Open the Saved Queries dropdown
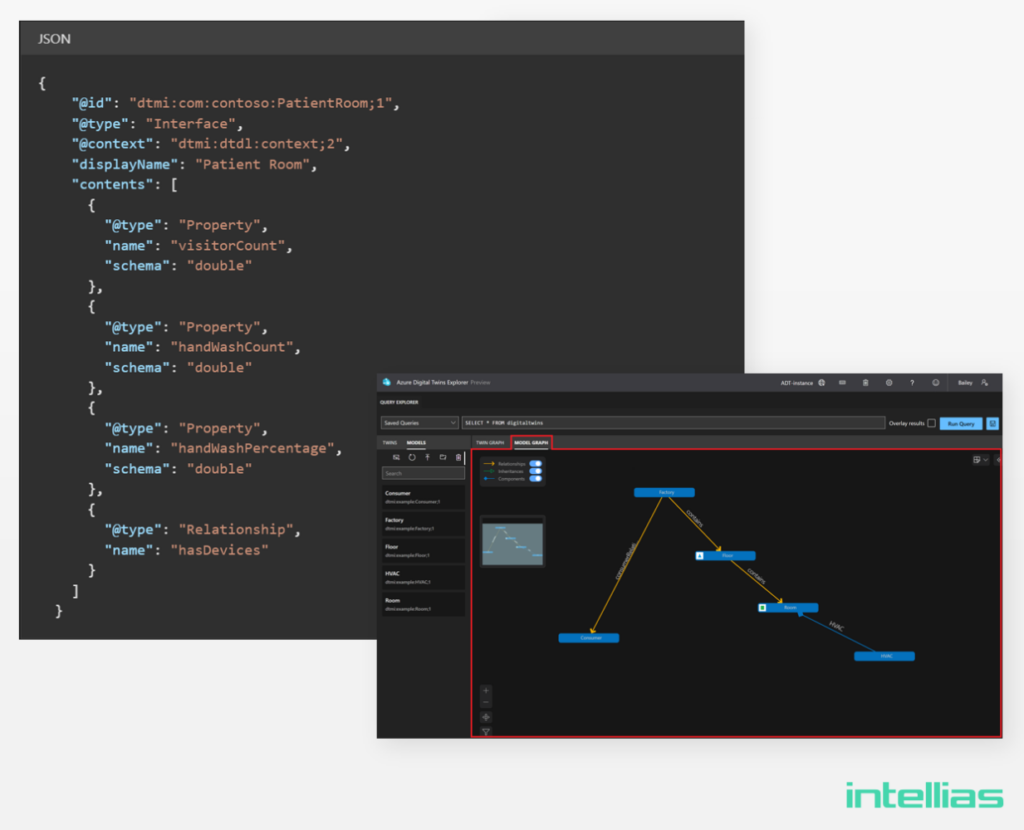1024x830 pixels. [x=419, y=423]
